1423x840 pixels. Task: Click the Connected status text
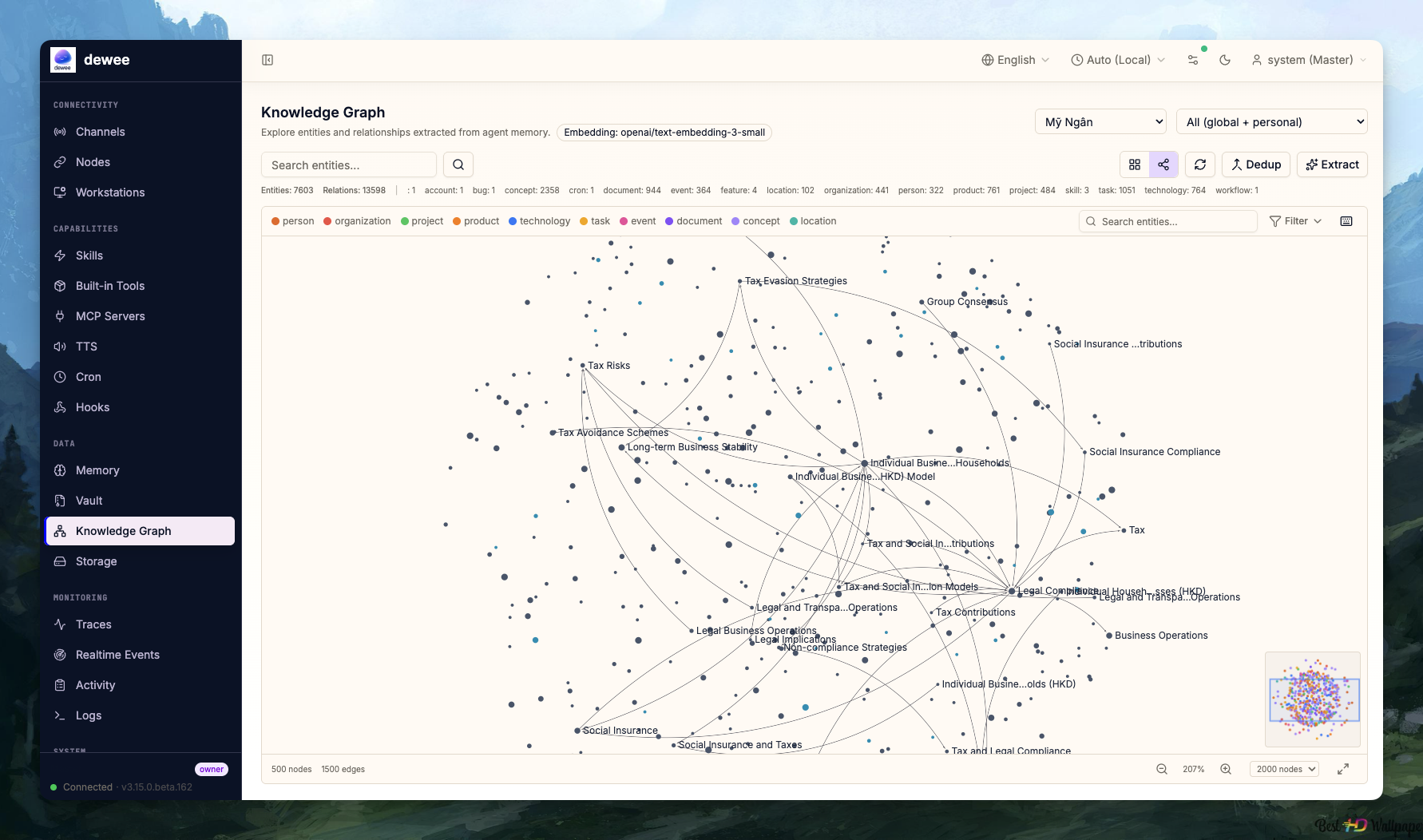click(x=88, y=787)
